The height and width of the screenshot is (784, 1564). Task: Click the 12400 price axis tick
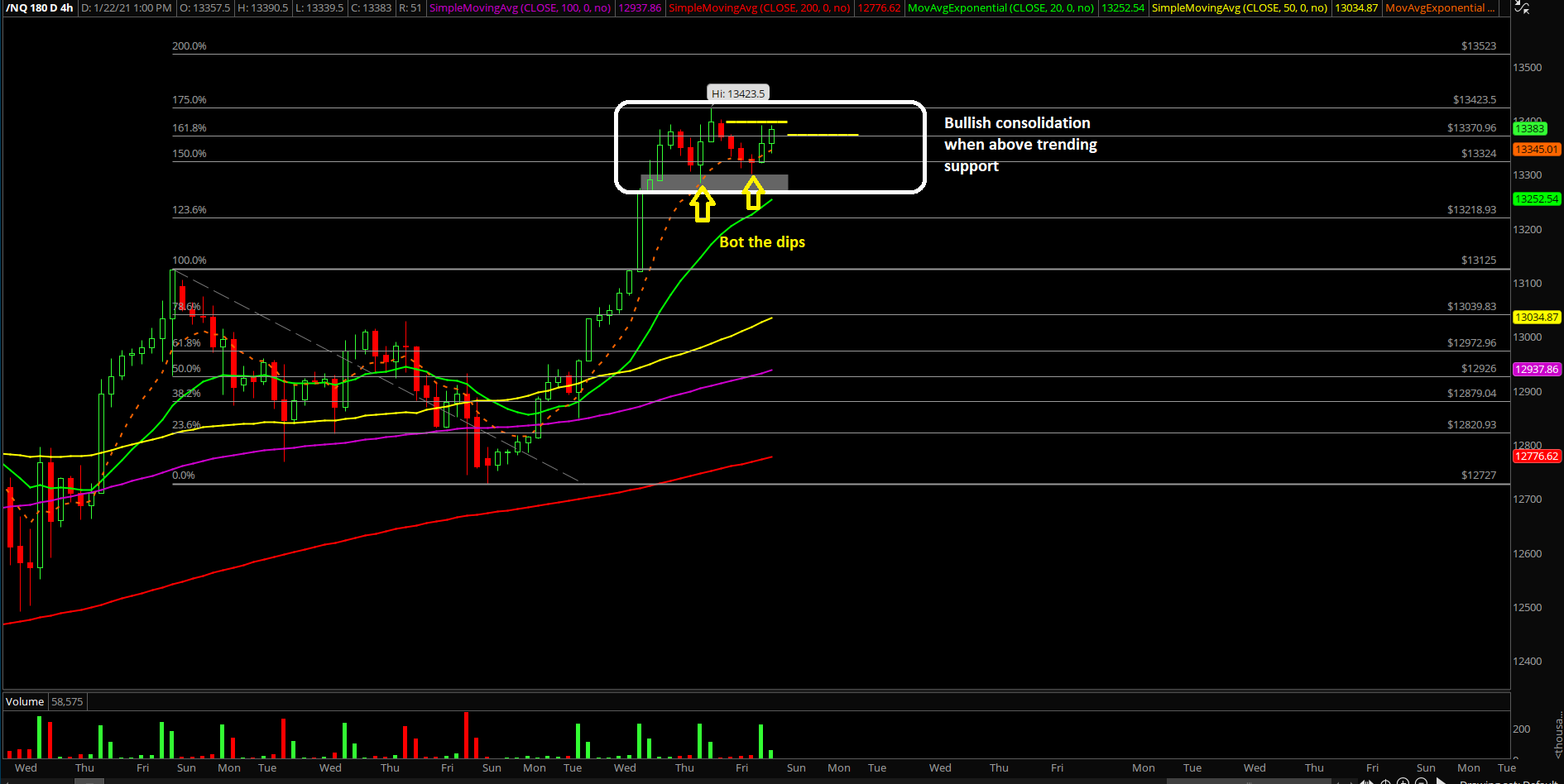click(1528, 662)
